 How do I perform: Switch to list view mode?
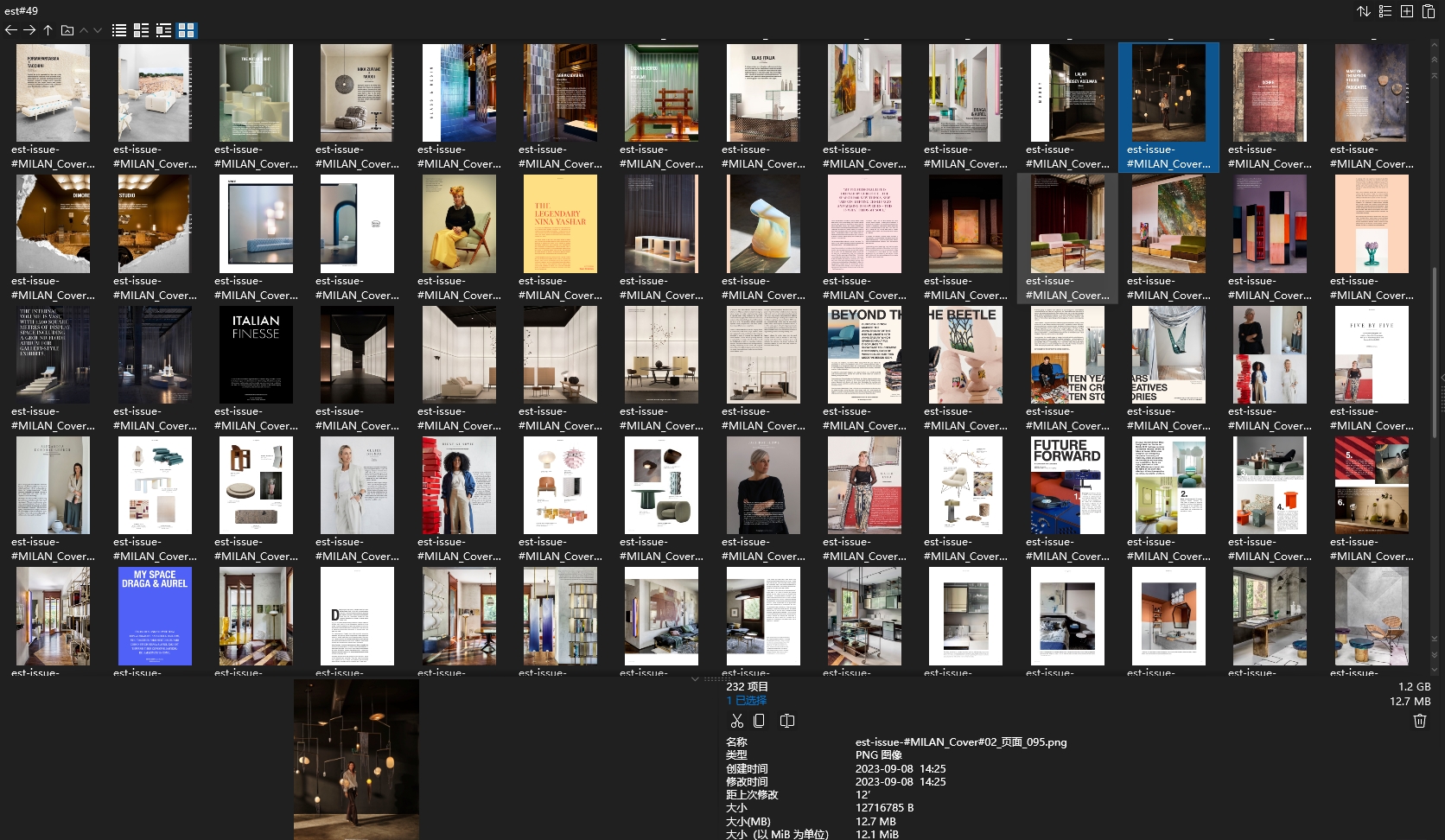(118, 30)
